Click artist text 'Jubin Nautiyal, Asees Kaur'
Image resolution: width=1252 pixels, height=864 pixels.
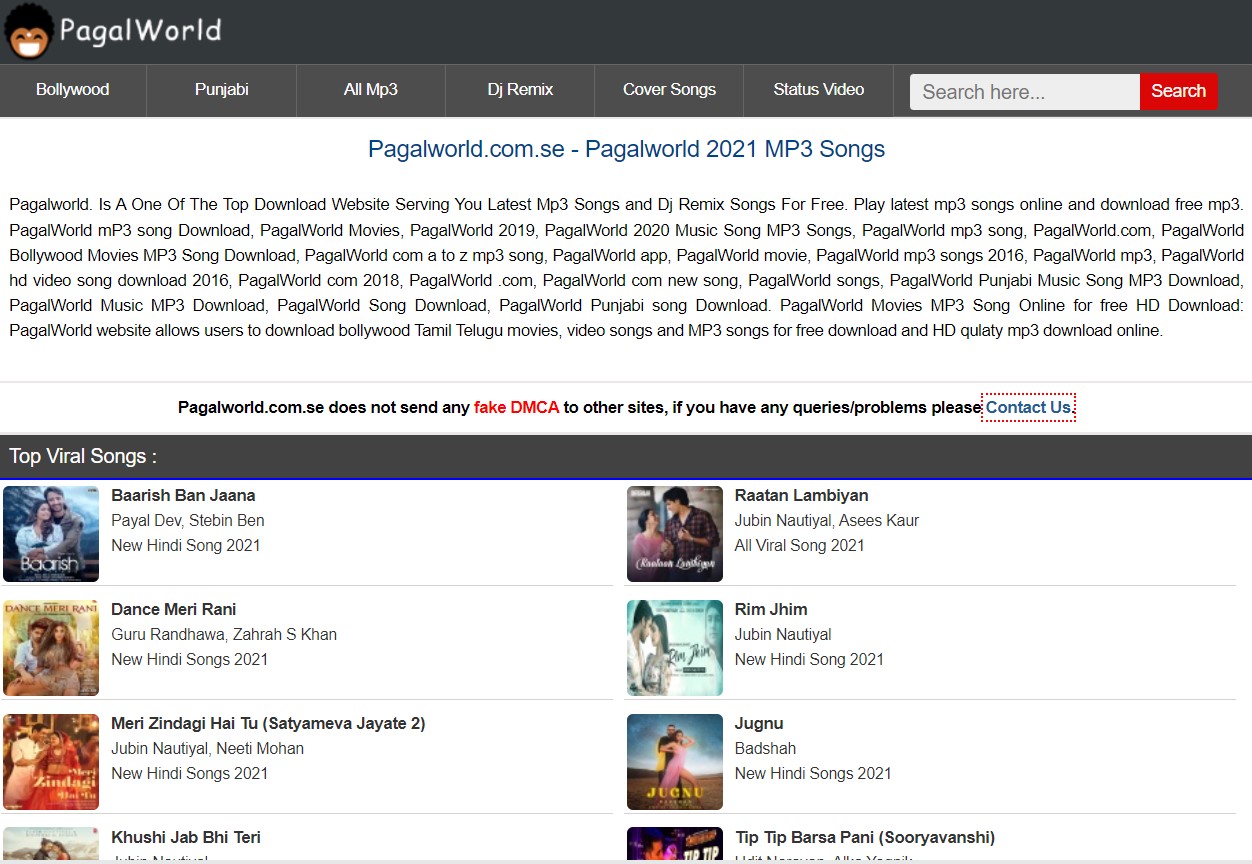click(x=827, y=520)
